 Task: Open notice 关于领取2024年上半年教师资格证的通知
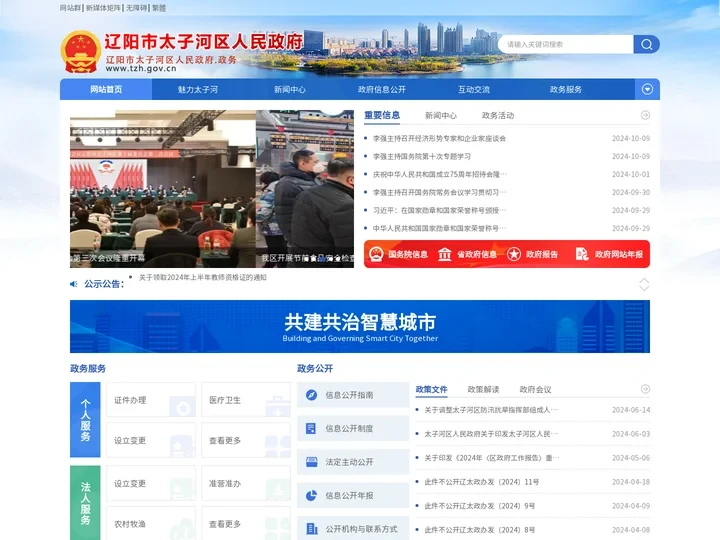[x=202, y=277]
